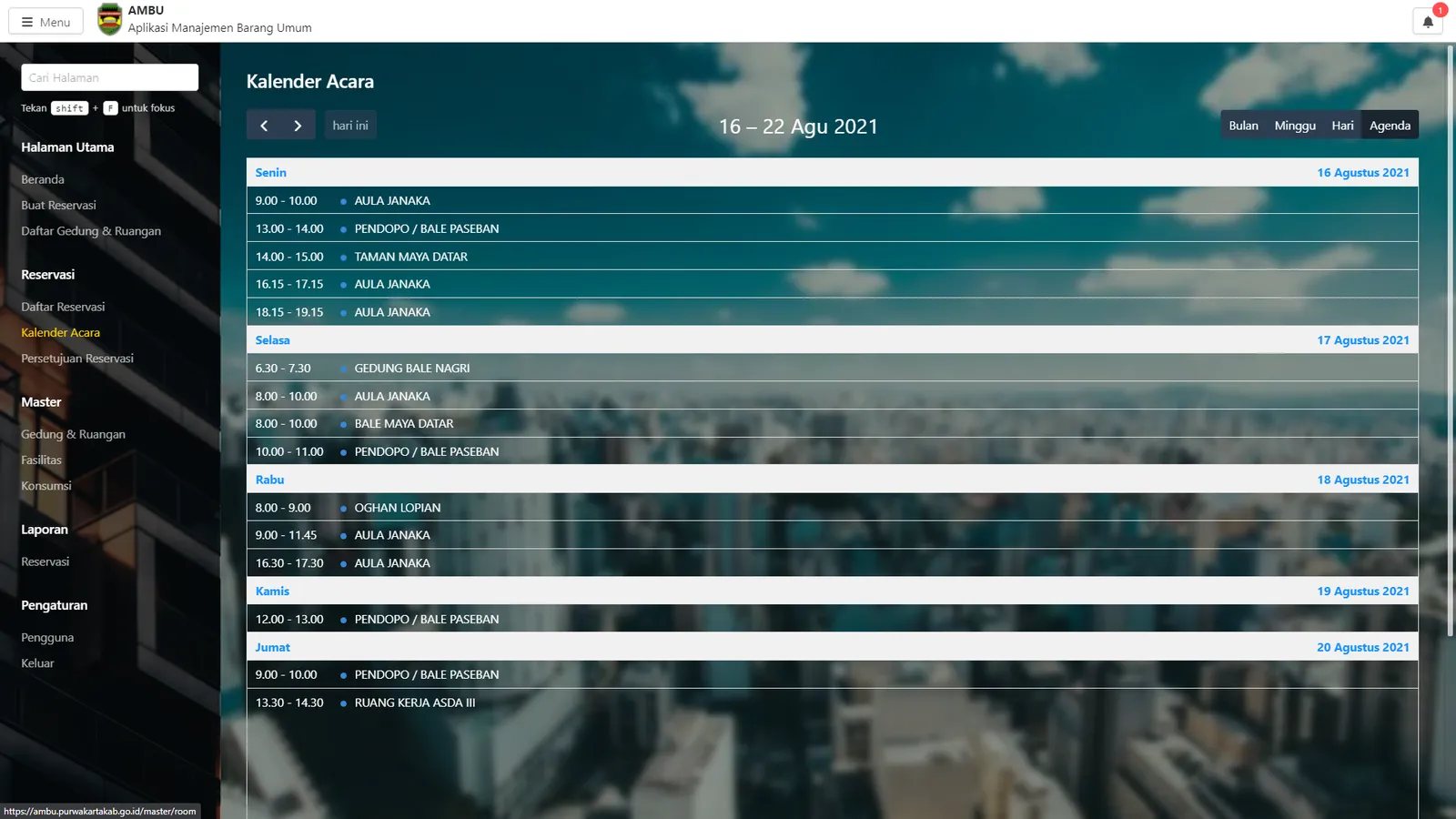Screen dimensions: 1456x819
Task: Open Monday 13.00 - 14.00 PENDOPO / BALE PASEBAN event
Action: tap(832, 228)
